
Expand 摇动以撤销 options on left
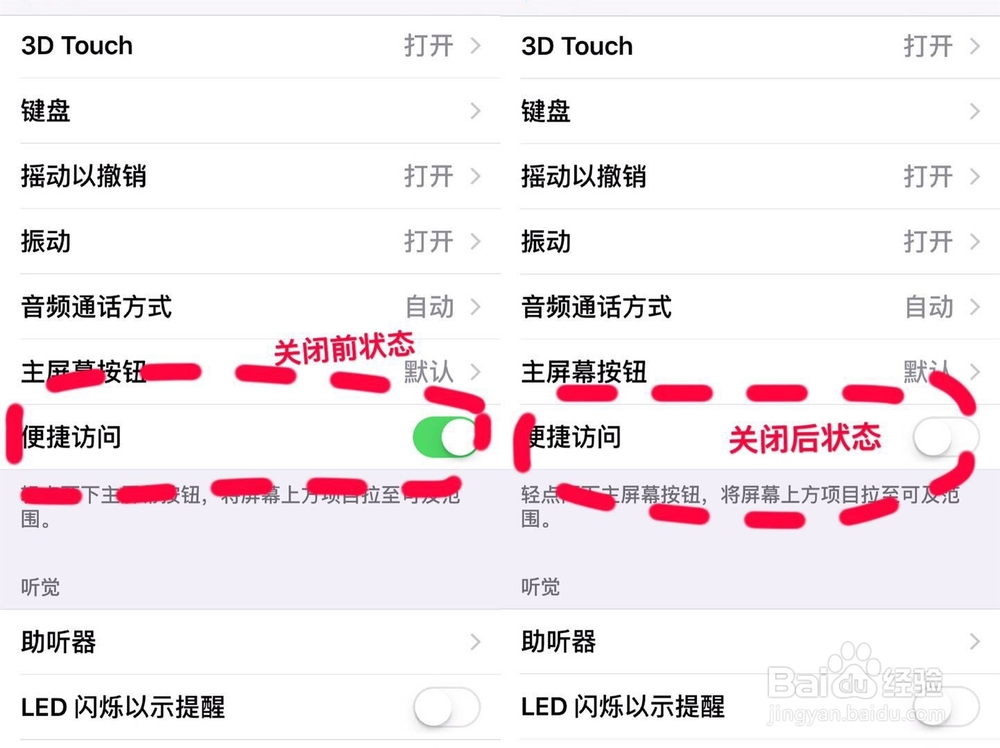point(250,177)
